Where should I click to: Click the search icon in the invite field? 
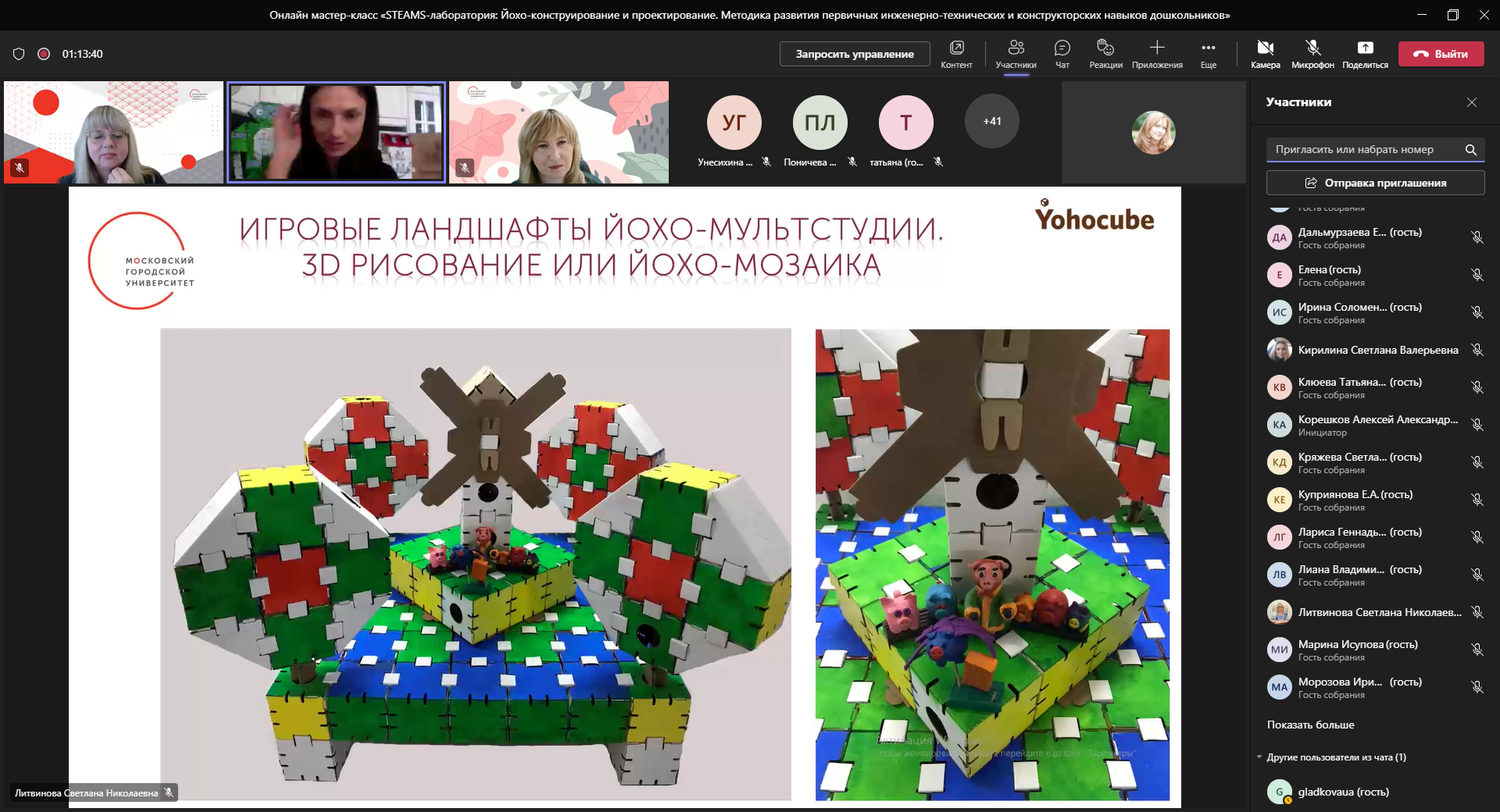pyautogui.click(x=1471, y=149)
